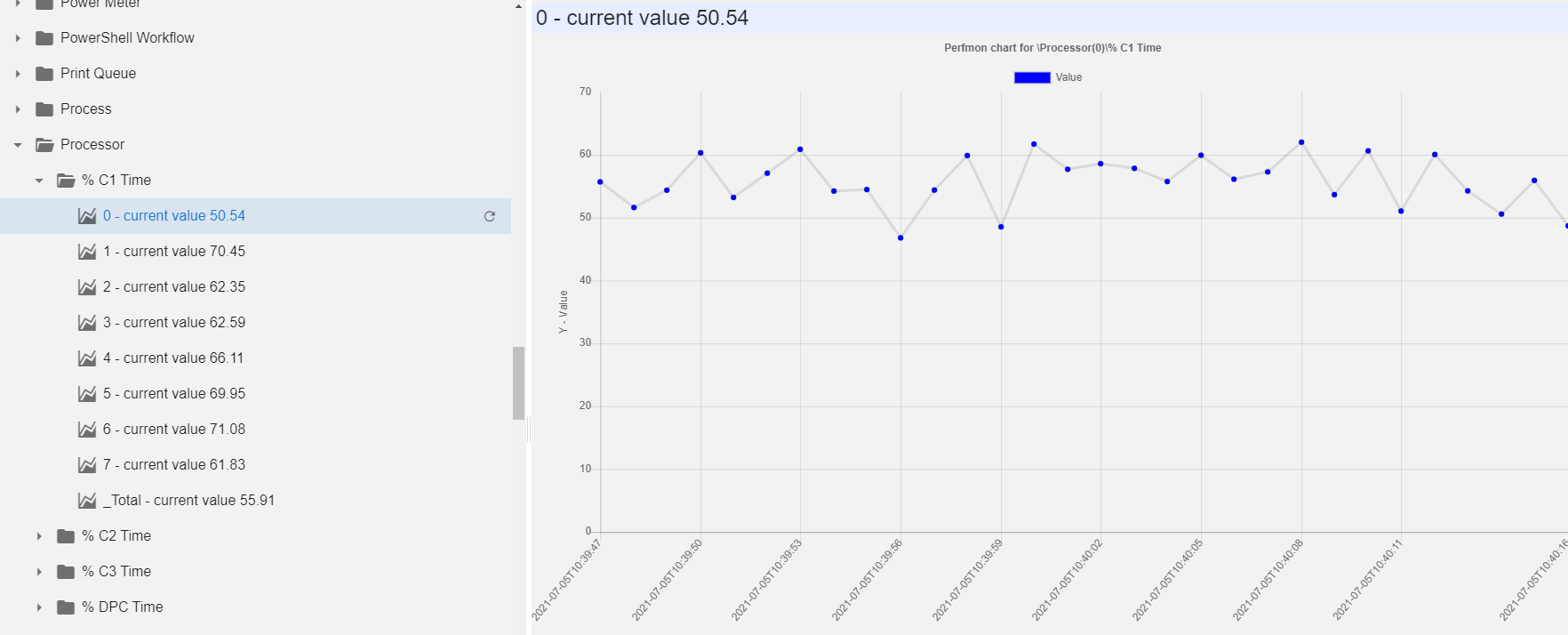The width and height of the screenshot is (1568, 635).
Task: Open the % C3 Time folder
Action: coord(116,572)
